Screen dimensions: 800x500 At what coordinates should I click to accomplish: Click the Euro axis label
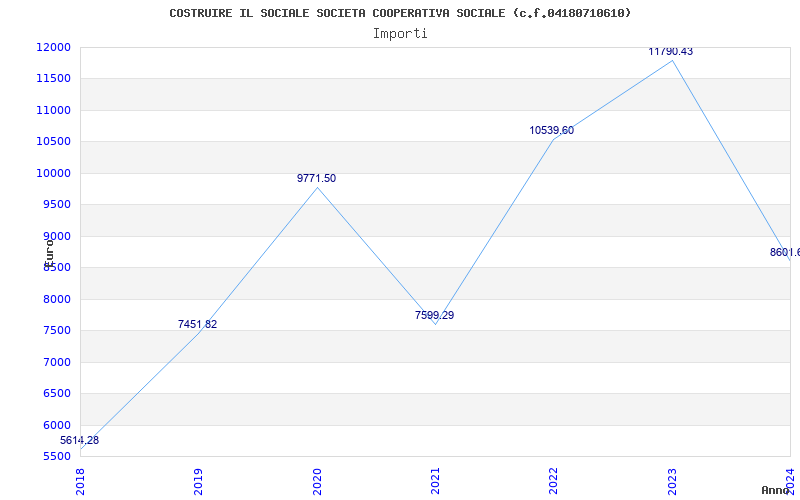(48, 252)
